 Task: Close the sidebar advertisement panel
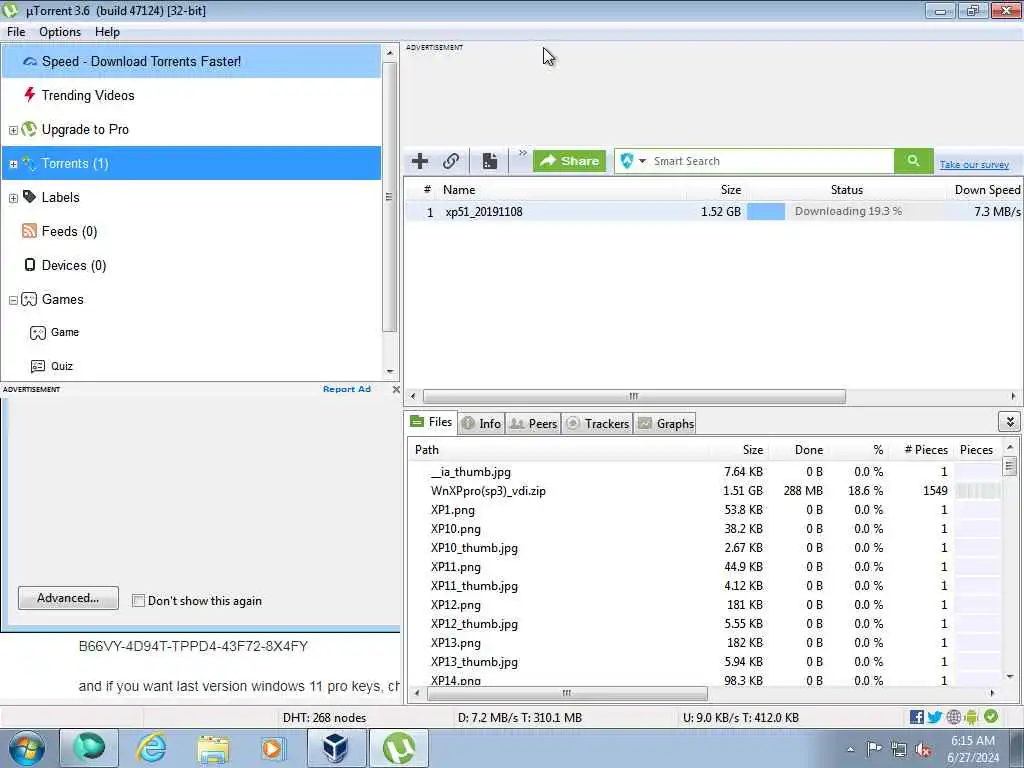click(396, 389)
